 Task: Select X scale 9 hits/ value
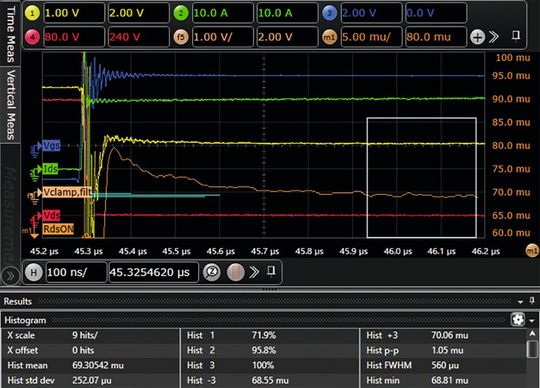tap(85, 335)
